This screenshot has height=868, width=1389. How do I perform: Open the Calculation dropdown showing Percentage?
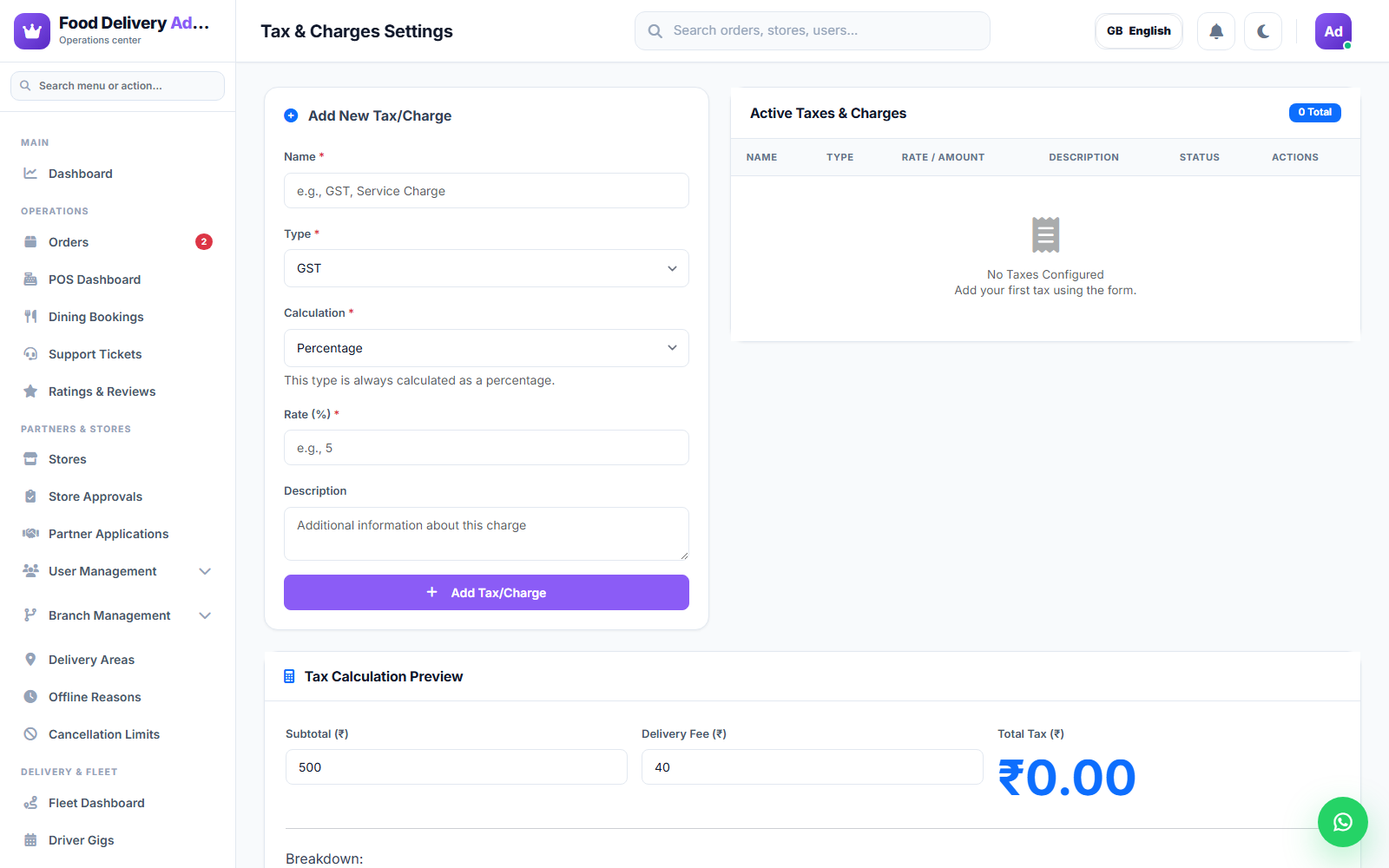pos(486,348)
